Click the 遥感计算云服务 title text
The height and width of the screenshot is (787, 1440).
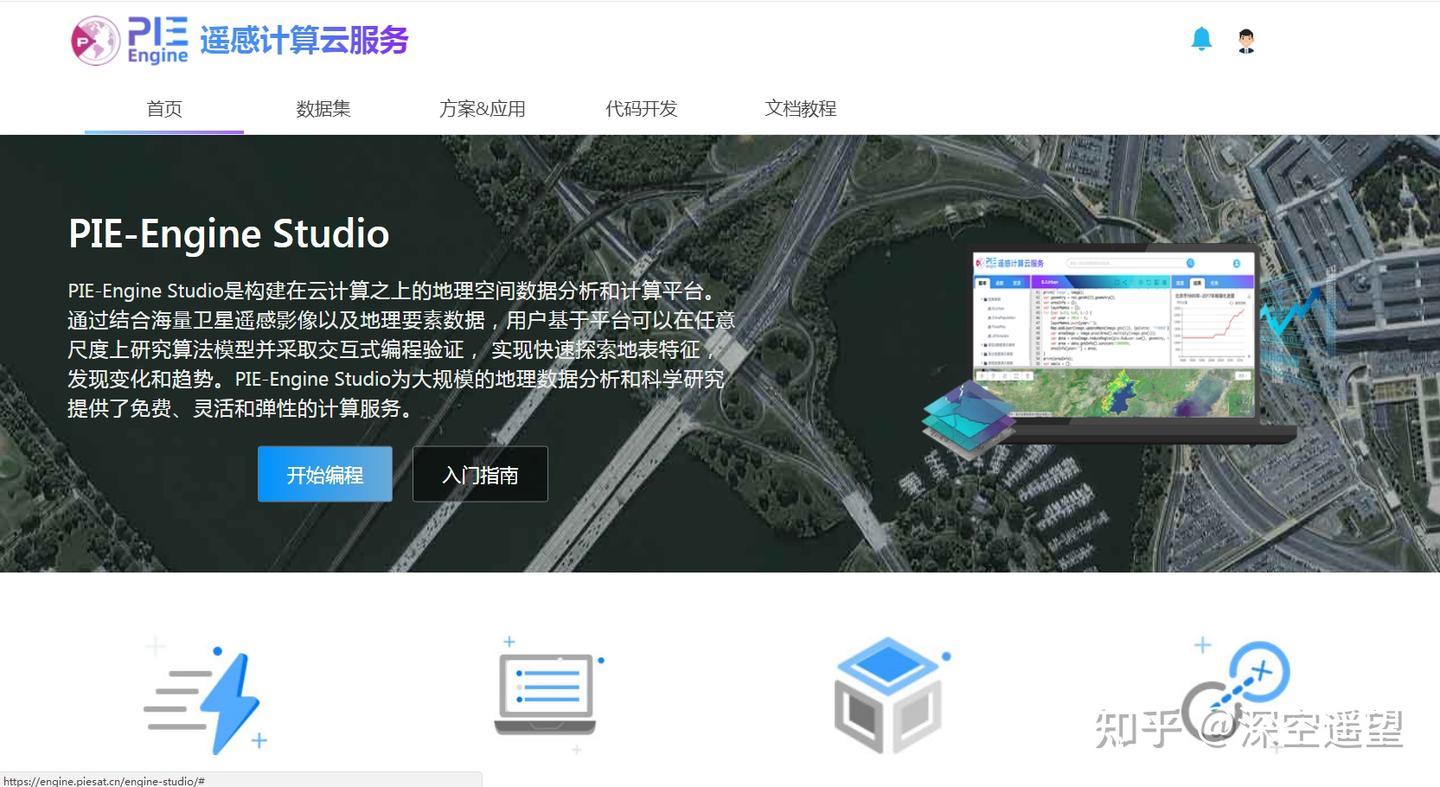(x=305, y=40)
